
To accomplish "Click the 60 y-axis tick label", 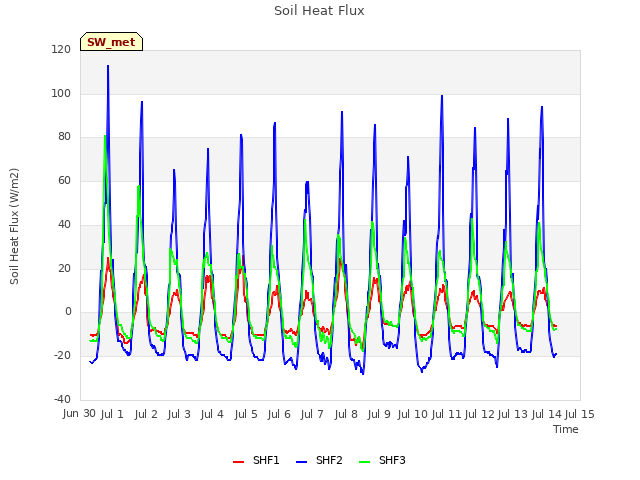I will click(64, 180).
